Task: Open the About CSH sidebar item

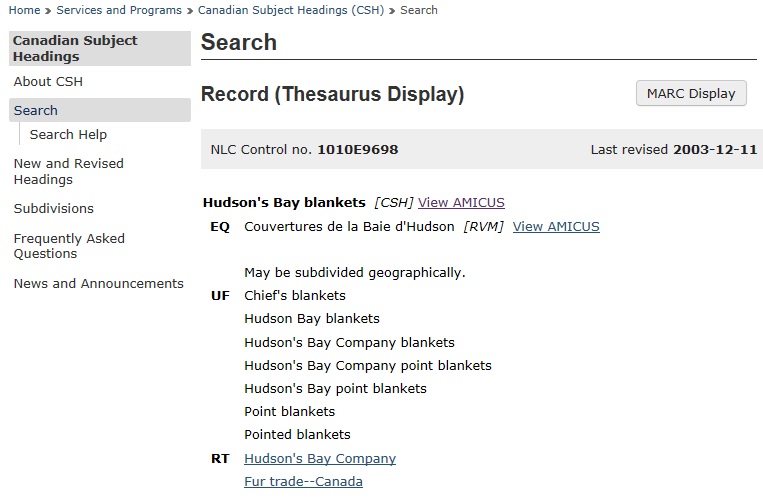Action: tap(48, 82)
